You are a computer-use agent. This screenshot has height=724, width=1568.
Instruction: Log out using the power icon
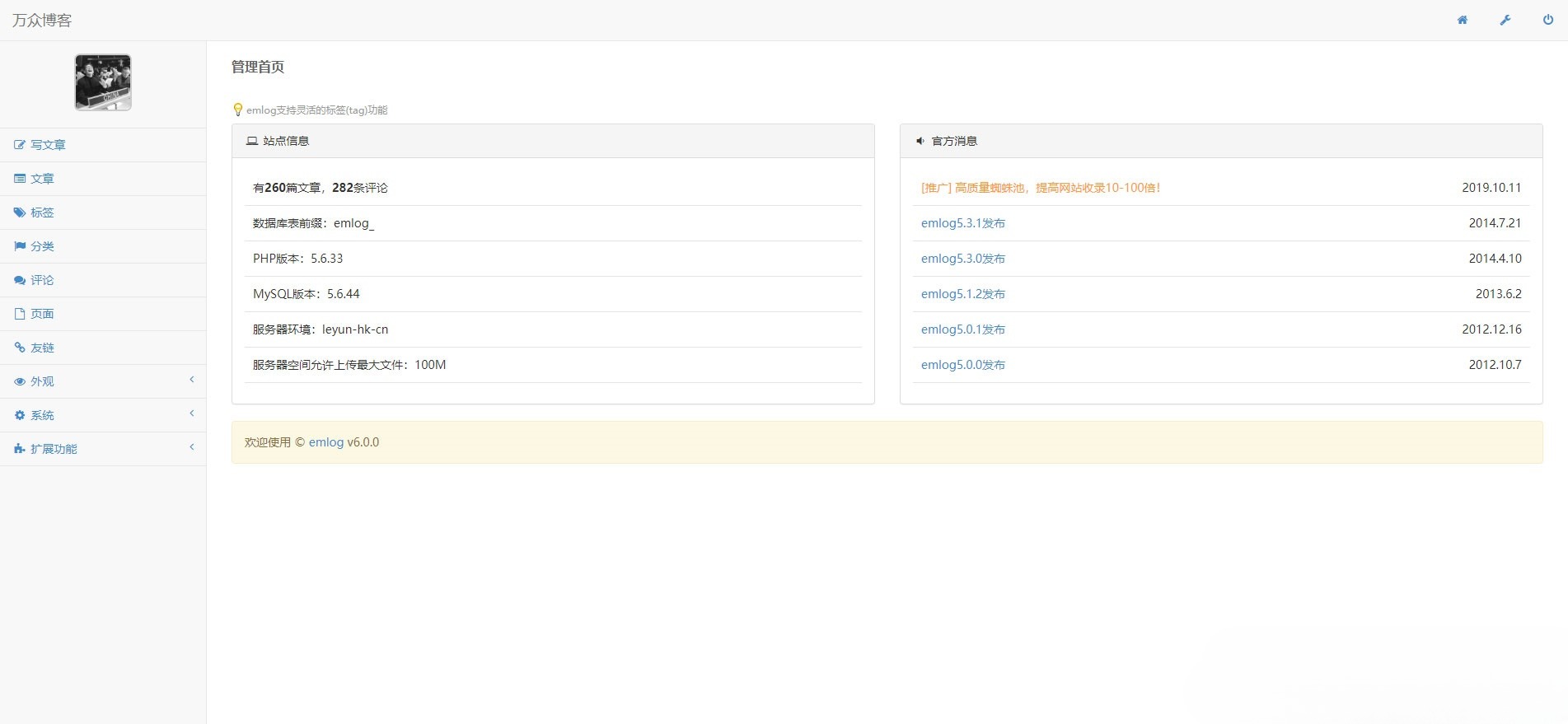point(1547,21)
